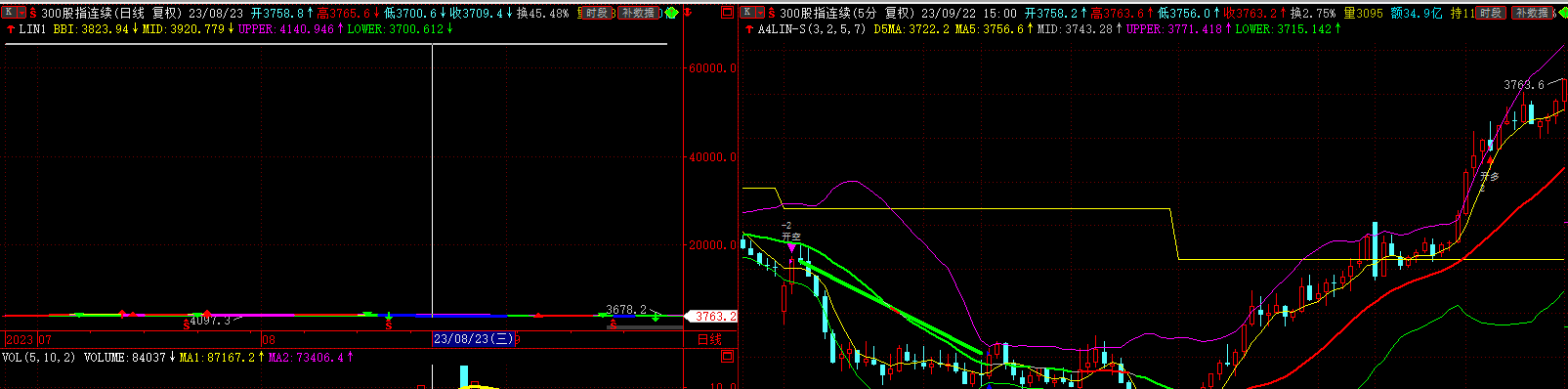Image resolution: width=1568 pixels, height=389 pixels.
Task: Click the MA1: 87167.2 volume value
Action: (x=217, y=358)
